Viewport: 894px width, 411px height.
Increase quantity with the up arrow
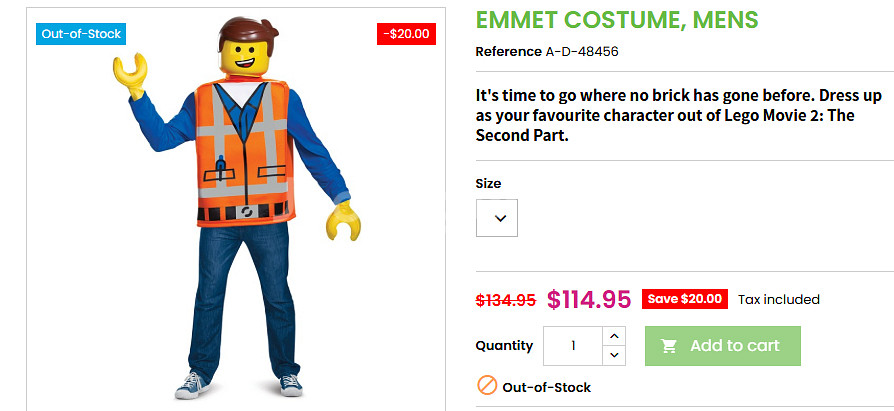[615, 336]
